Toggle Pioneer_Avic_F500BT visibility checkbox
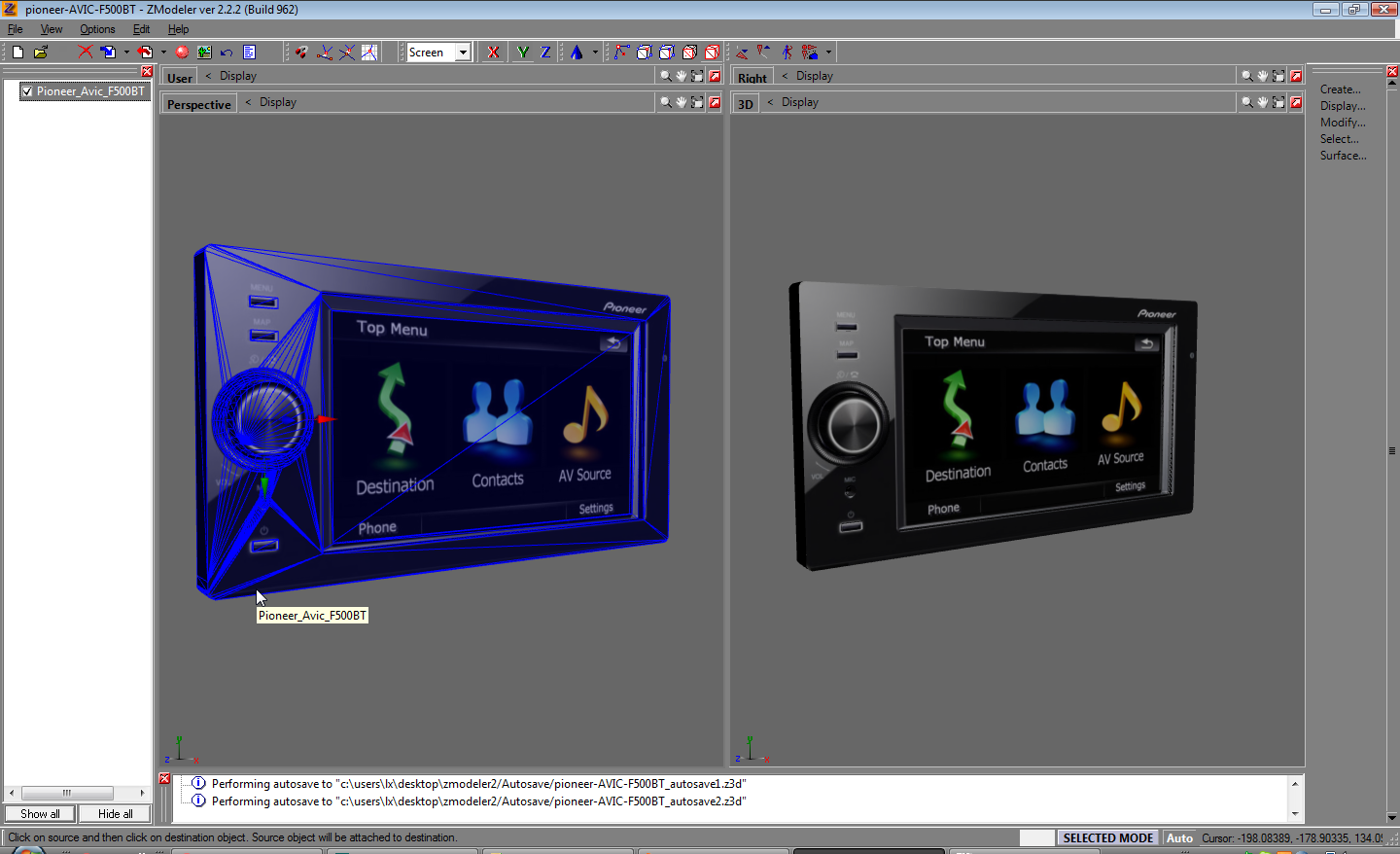Screen dimensions: 1400x854 [27, 91]
